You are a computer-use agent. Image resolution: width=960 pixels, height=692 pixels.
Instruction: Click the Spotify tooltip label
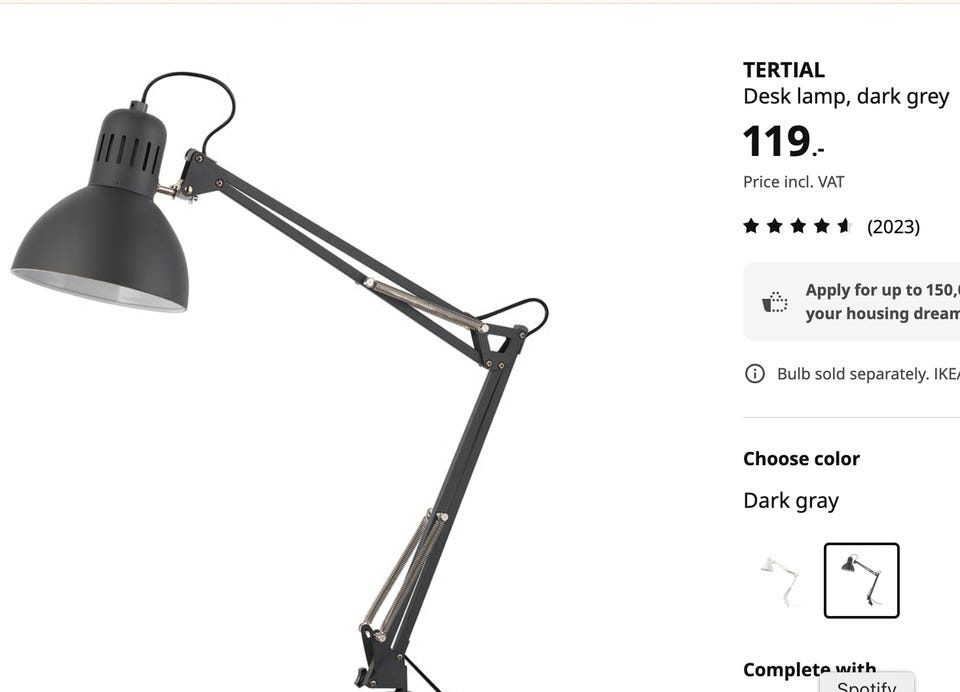pos(866,685)
